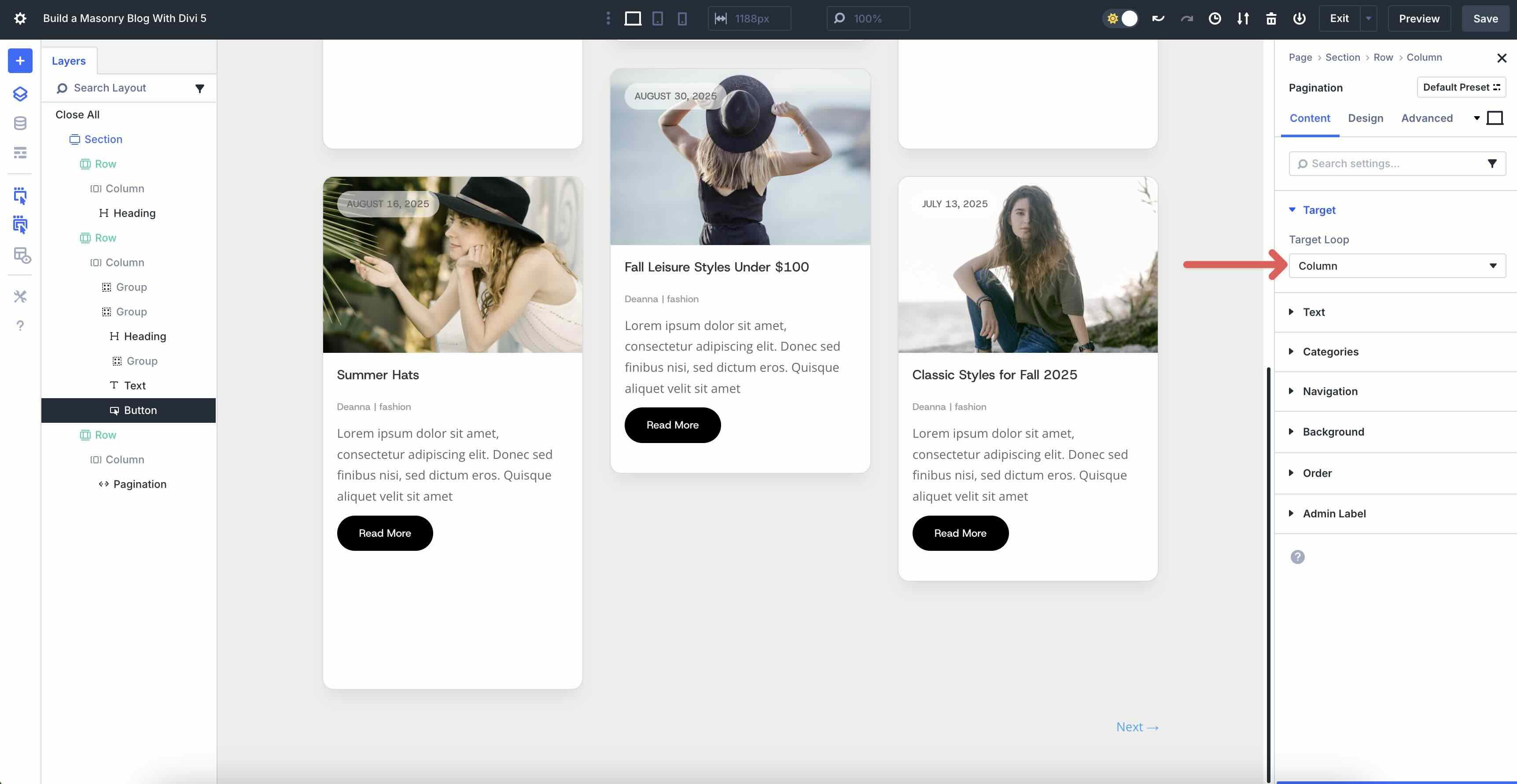This screenshot has width=1517, height=784.
Task: Open the Layers panel icon in left sidebar
Action: pos(20,94)
